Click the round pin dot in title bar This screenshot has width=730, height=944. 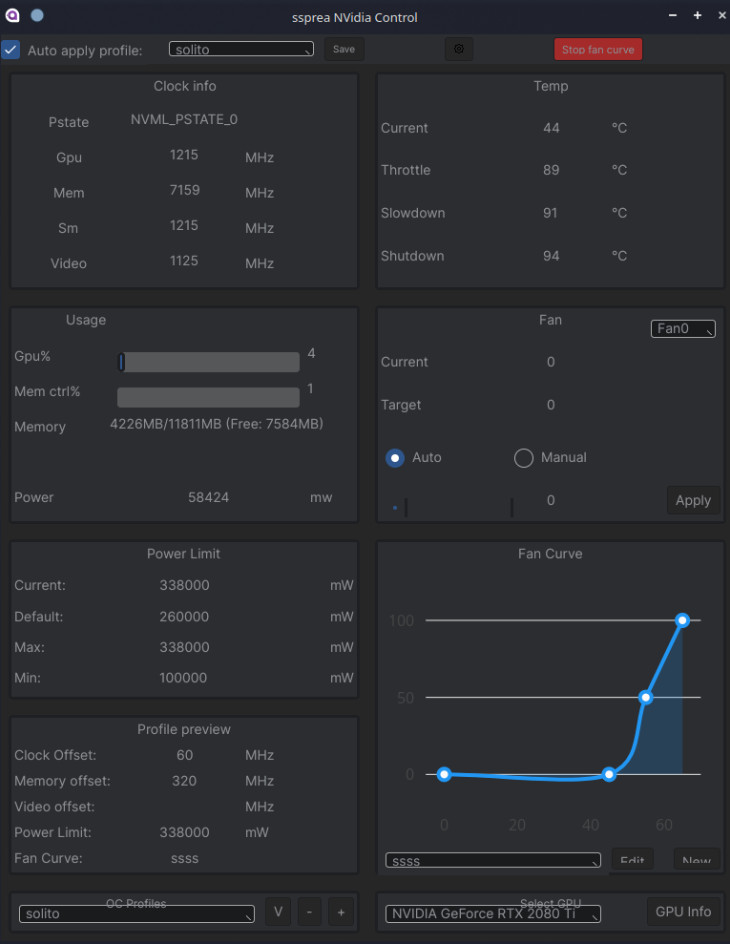click(x=37, y=16)
